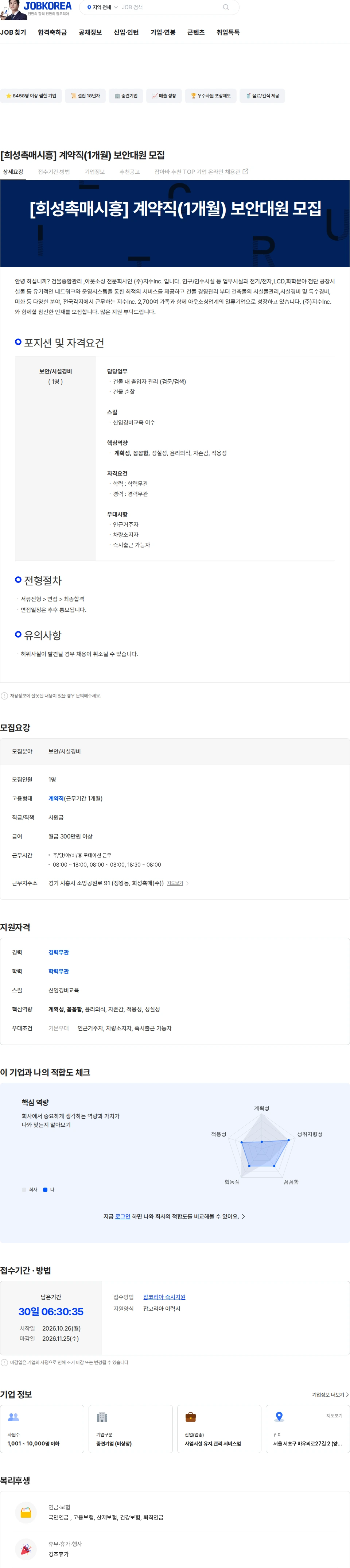
Task: Click the 로그인 link in 적합도 section
Action: pyautogui.click(x=123, y=1216)
